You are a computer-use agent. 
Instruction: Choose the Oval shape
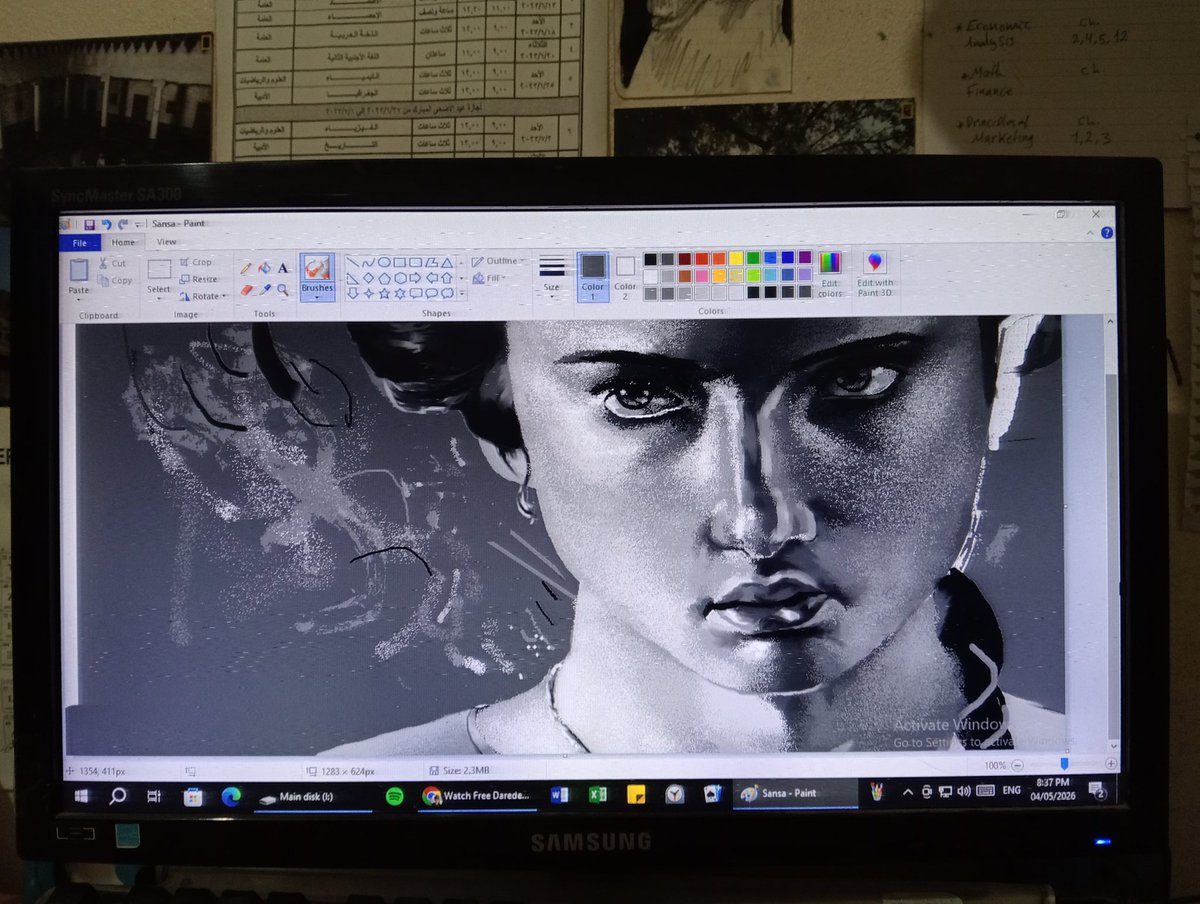pyautogui.click(x=384, y=262)
